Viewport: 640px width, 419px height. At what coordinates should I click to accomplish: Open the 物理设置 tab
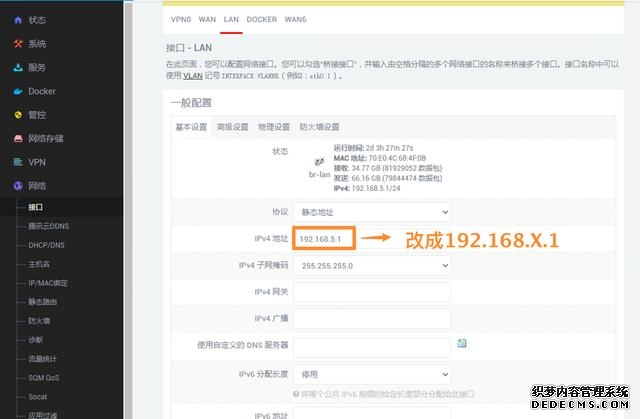[274, 127]
